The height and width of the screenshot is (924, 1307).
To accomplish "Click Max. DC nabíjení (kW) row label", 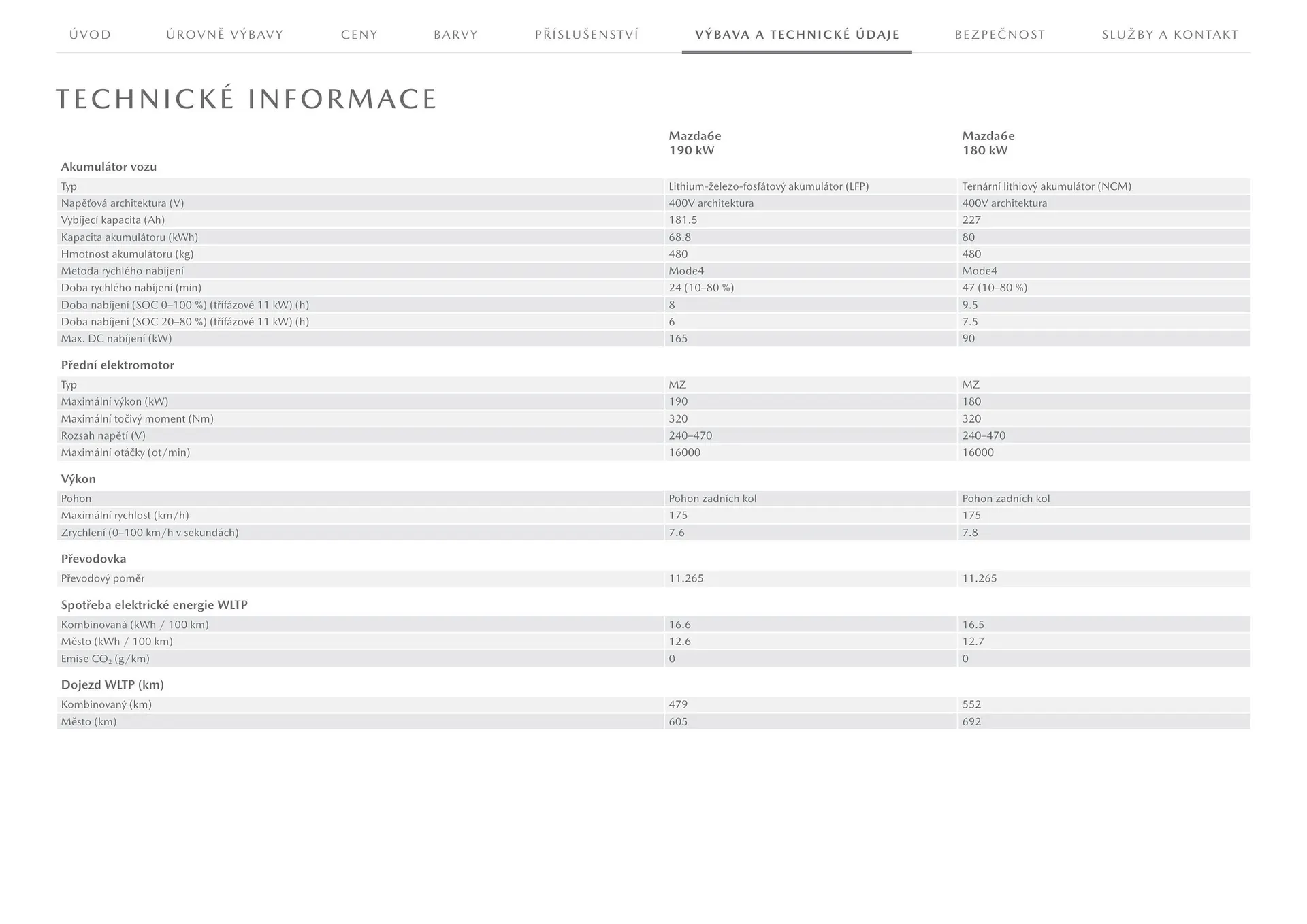I will 116,339.
